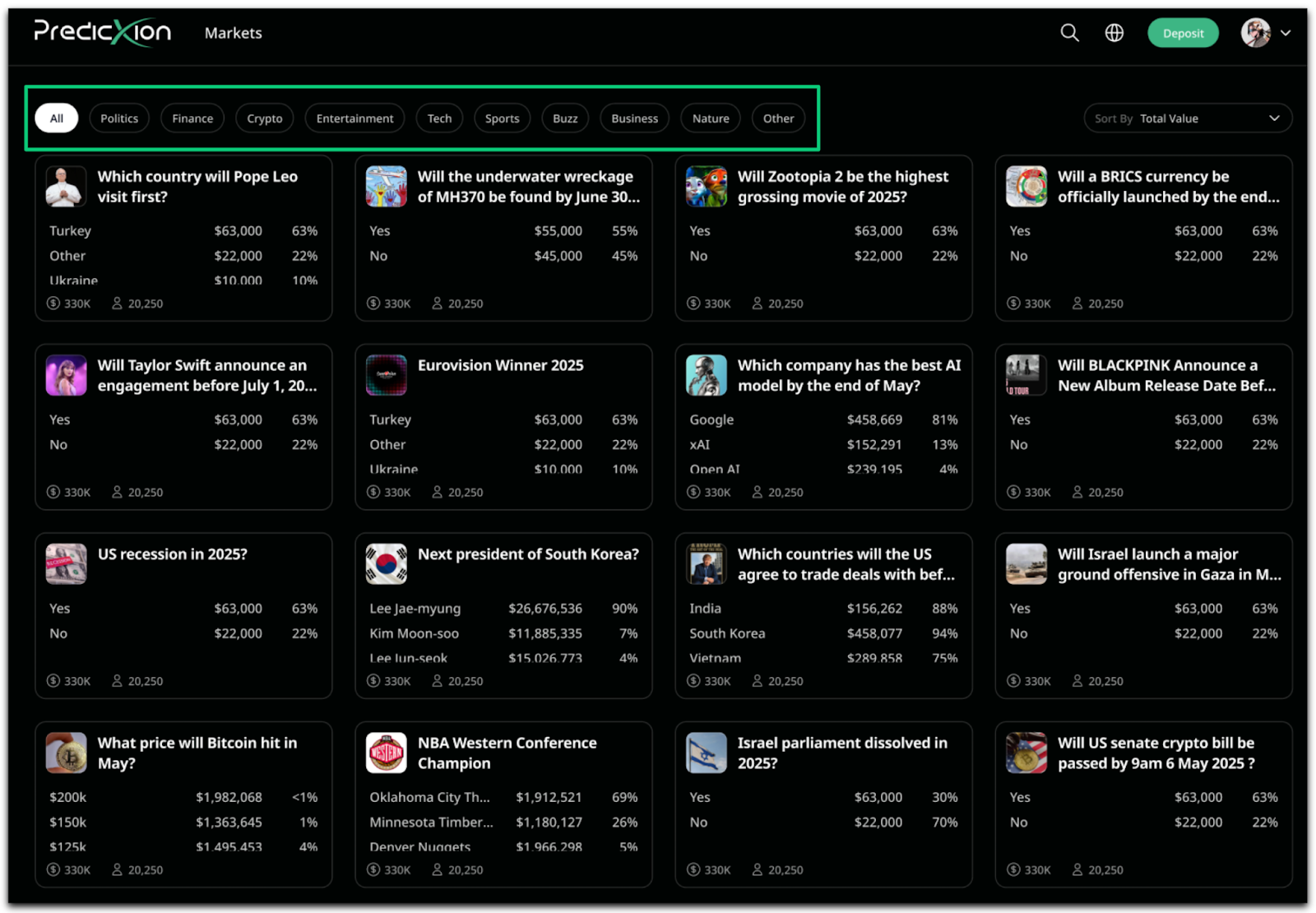Click the globe language icon
The image size is (1316, 913).
pyautogui.click(x=1114, y=33)
